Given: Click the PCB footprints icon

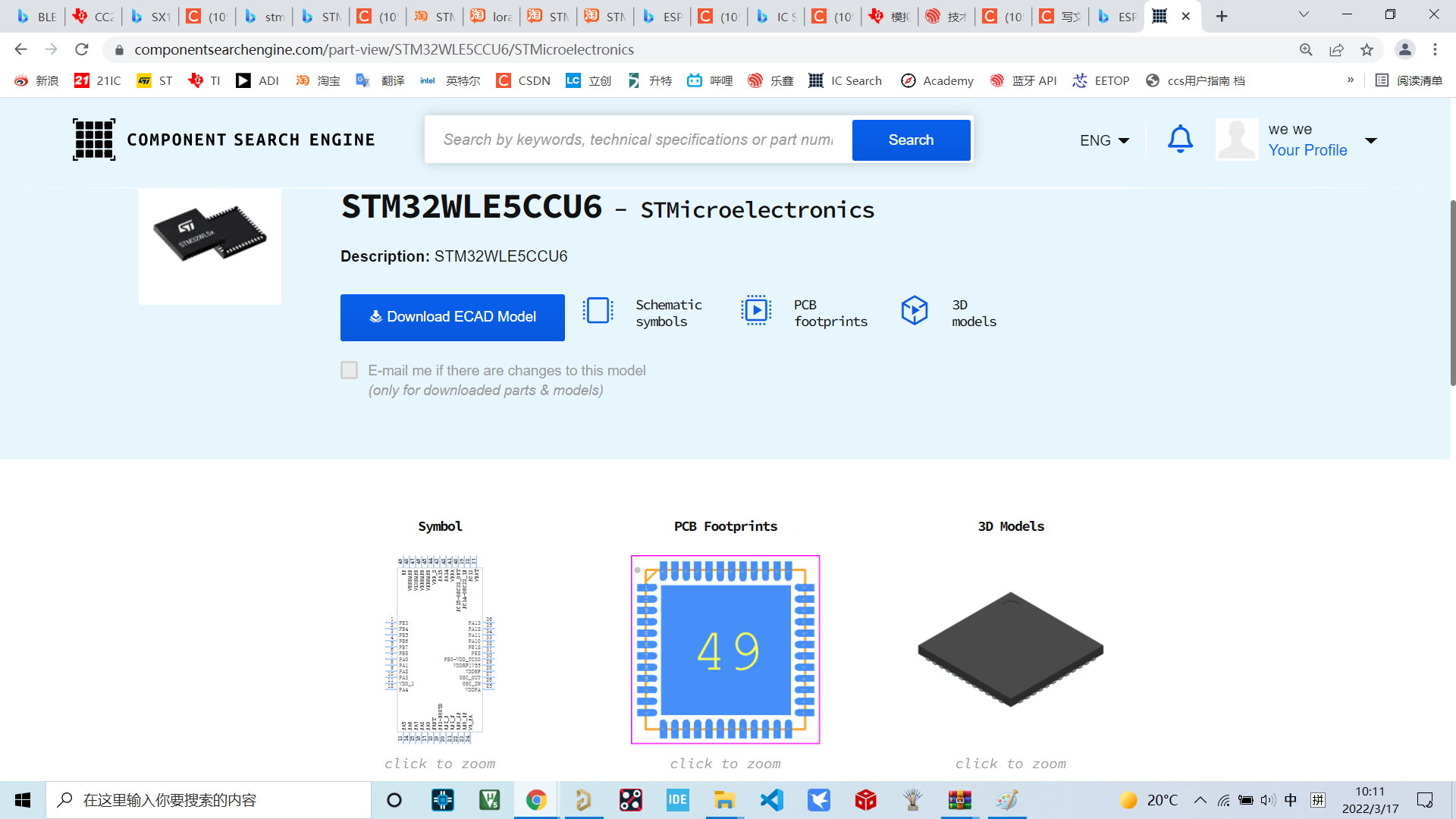Looking at the screenshot, I should 755,311.
